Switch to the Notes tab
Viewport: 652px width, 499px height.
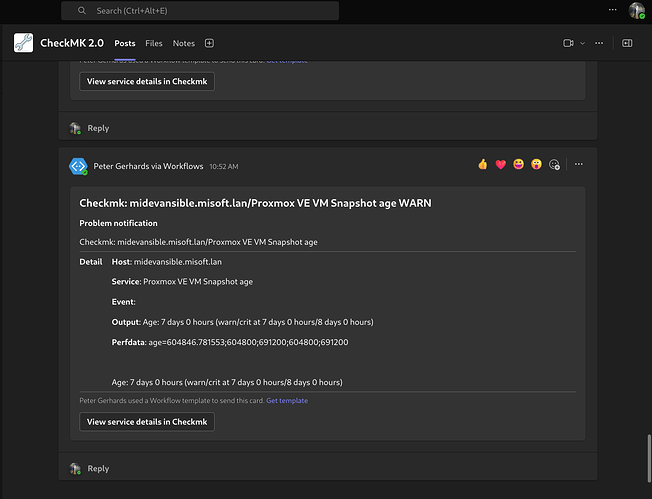(x=183, y=43)
